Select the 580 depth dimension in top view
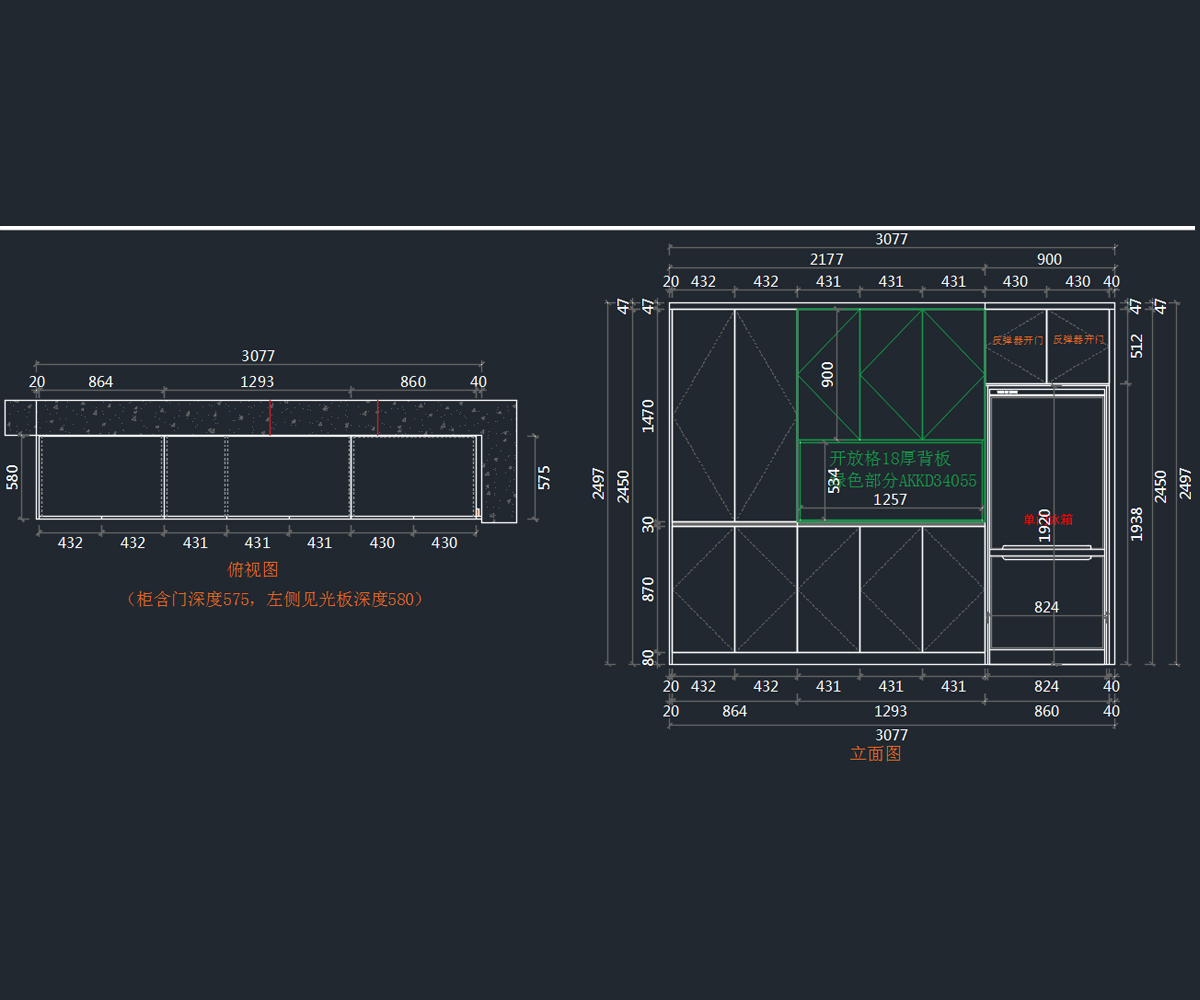The height and width of the screenshot is (1000, 1200). click(x=13, y=477)
